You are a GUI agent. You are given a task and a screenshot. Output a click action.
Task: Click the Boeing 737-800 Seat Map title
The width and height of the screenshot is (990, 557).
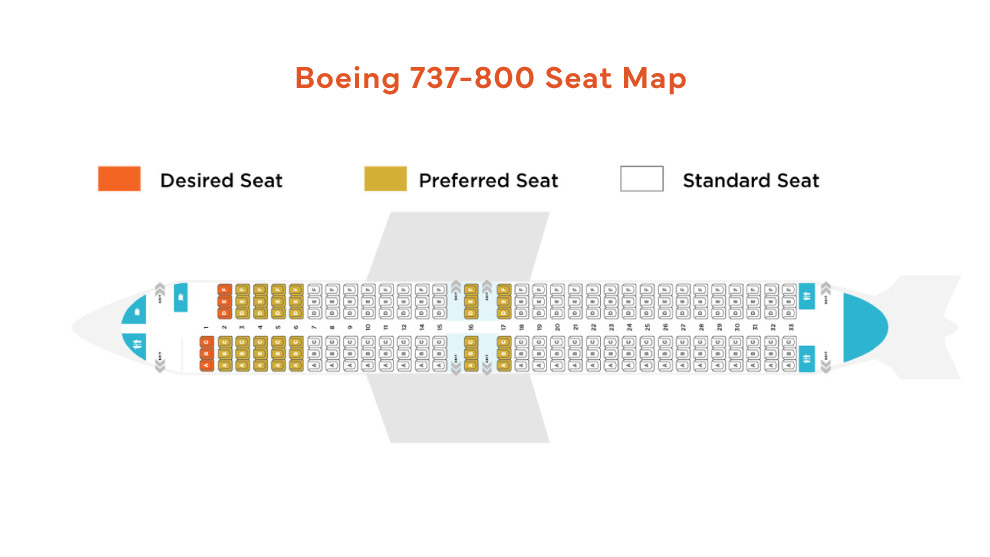(x=490, y=79)
